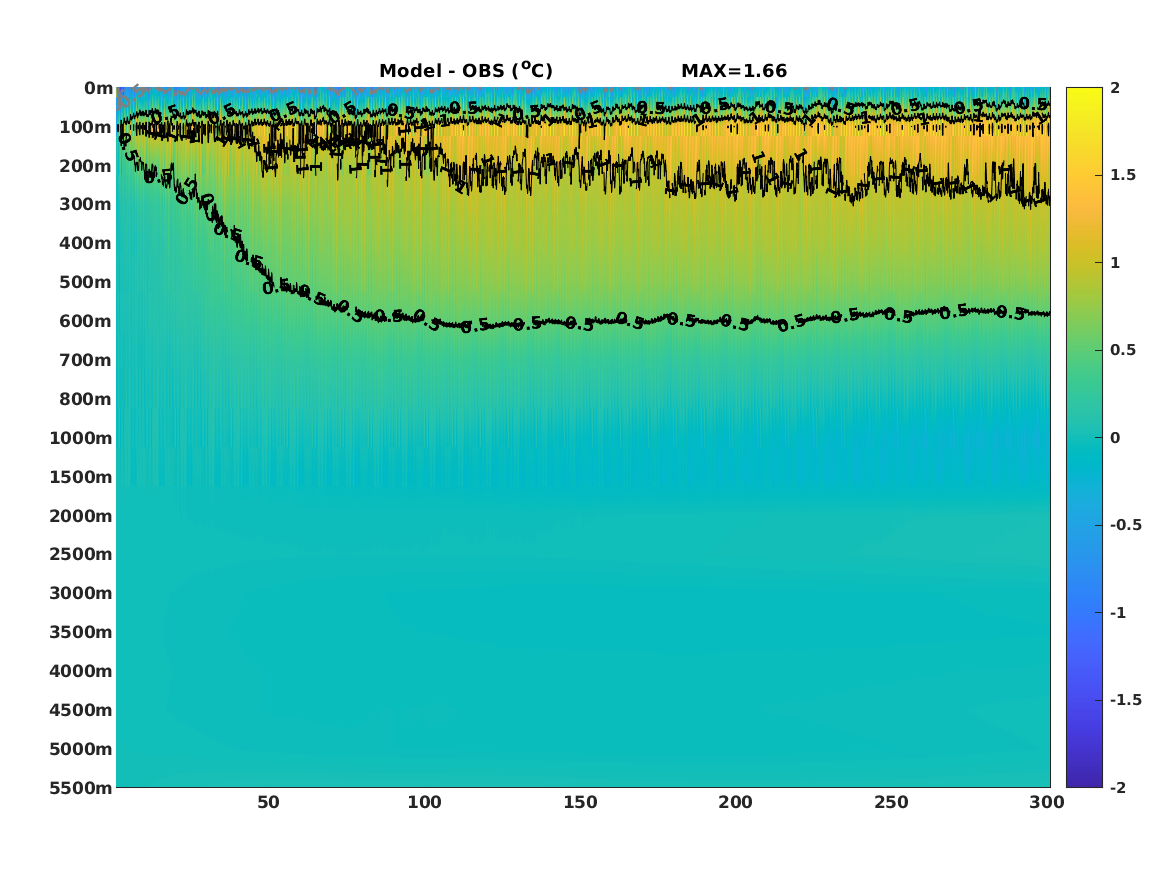Screen dimensions: 1167x875
Task: Click the '5500m' depth axis label
Action: [81, 787]
